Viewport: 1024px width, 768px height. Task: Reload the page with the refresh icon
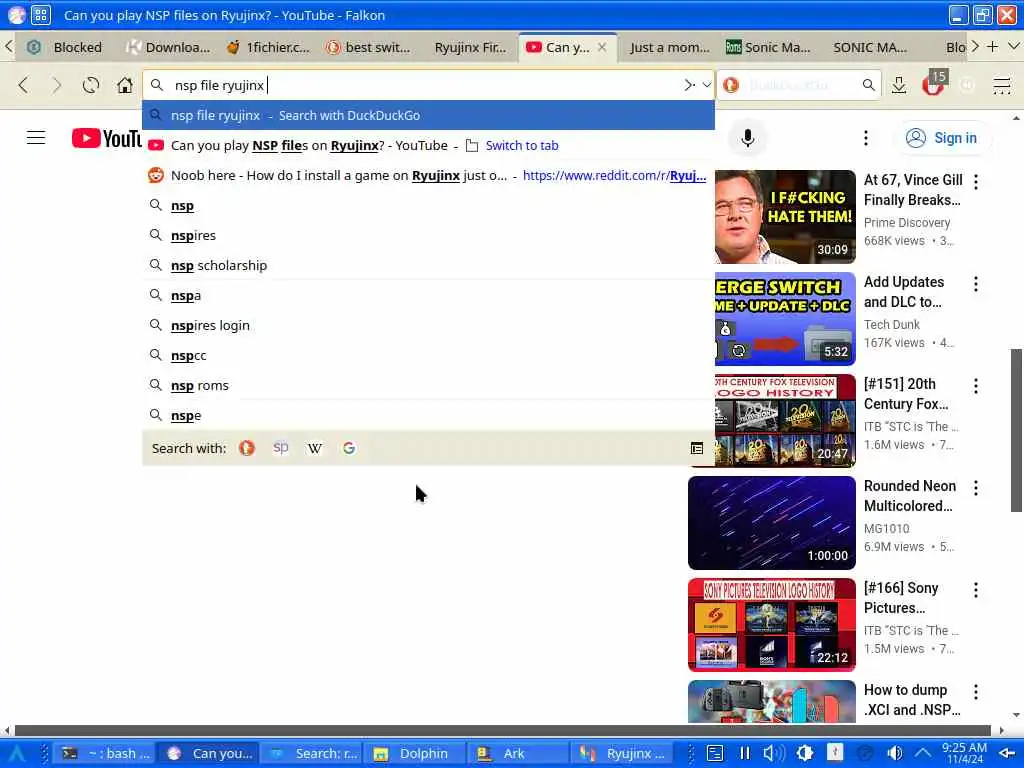pos(91,85)
